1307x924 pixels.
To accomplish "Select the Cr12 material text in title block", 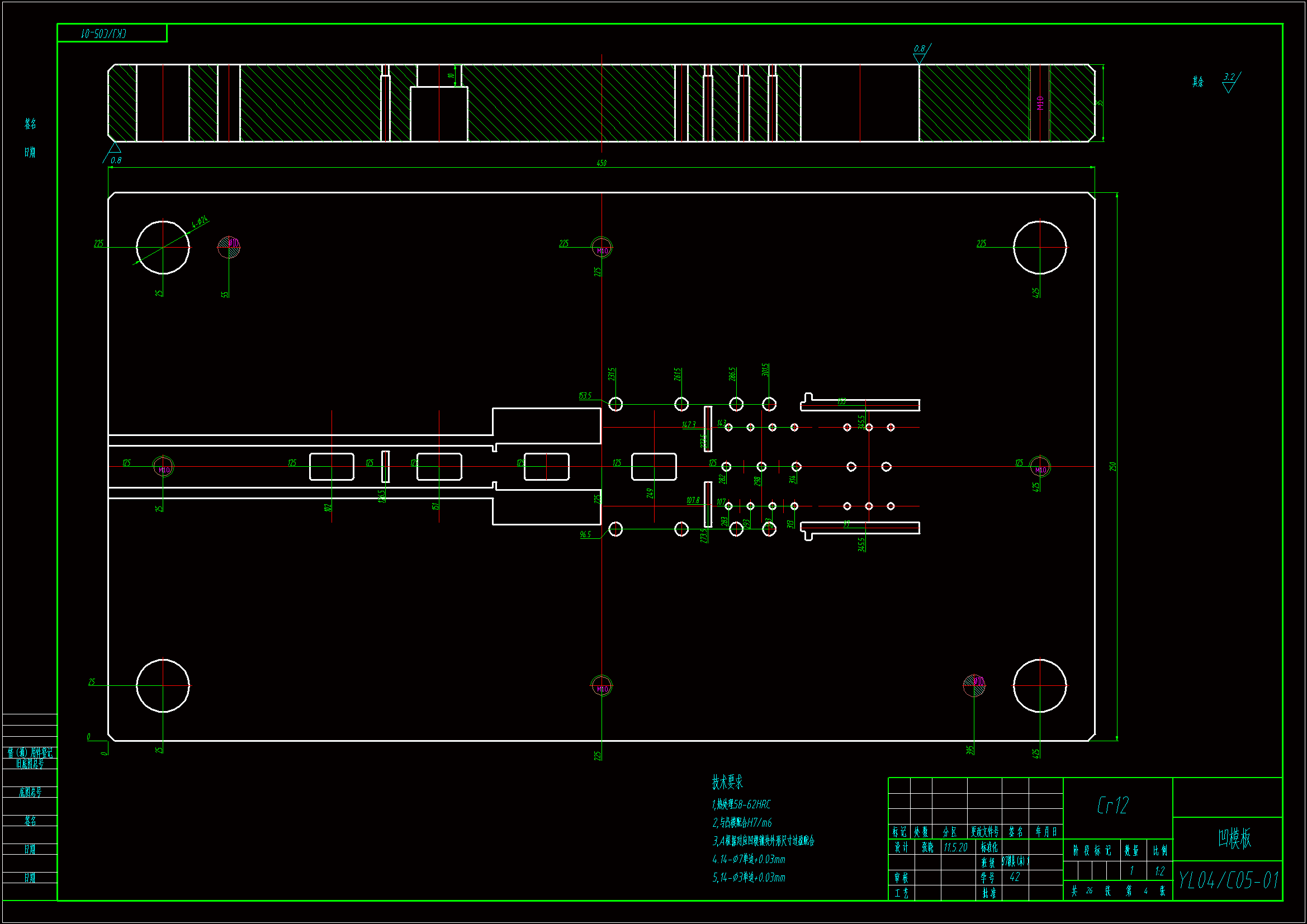I will (x=1112, y=805).
